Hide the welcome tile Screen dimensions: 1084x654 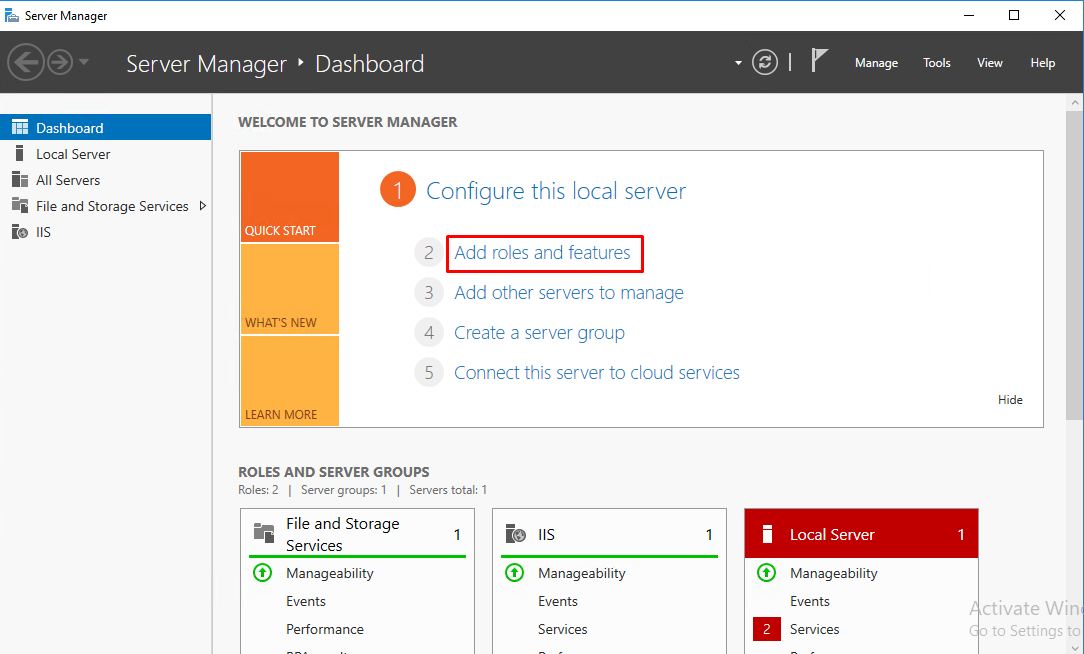point(1010,400)
